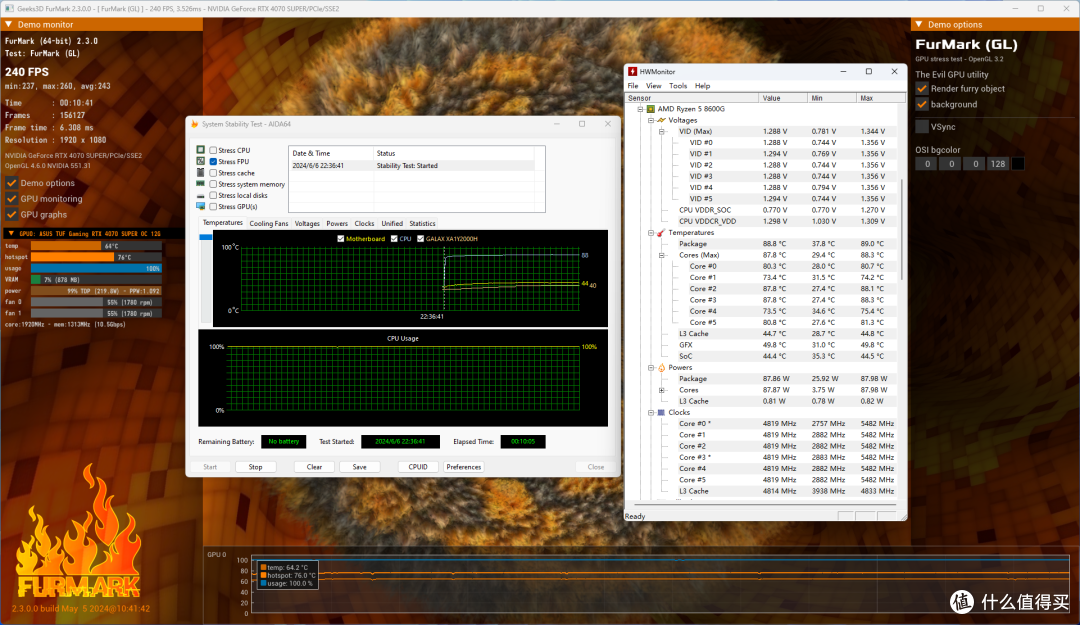Collapse the Powers node in HWMonitor
Screen dimensions: 1080x625
click(x=651, y=367)
